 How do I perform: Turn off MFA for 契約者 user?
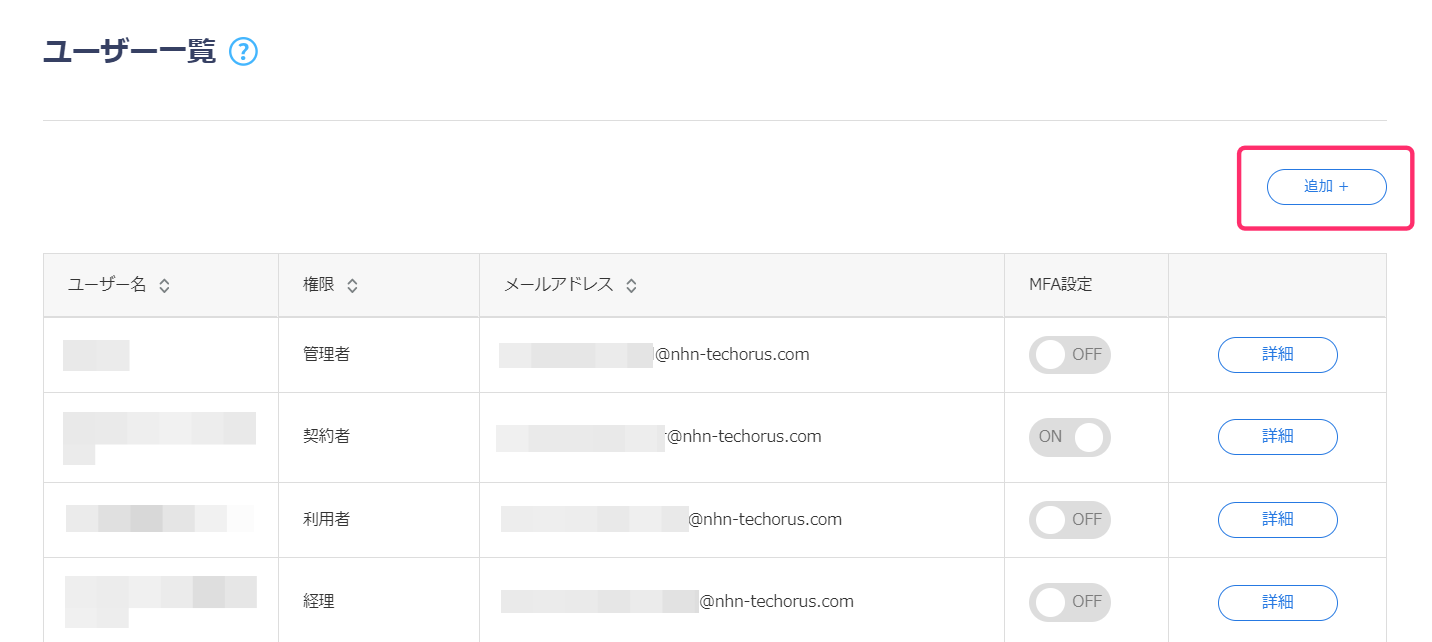click(1069, 437)
